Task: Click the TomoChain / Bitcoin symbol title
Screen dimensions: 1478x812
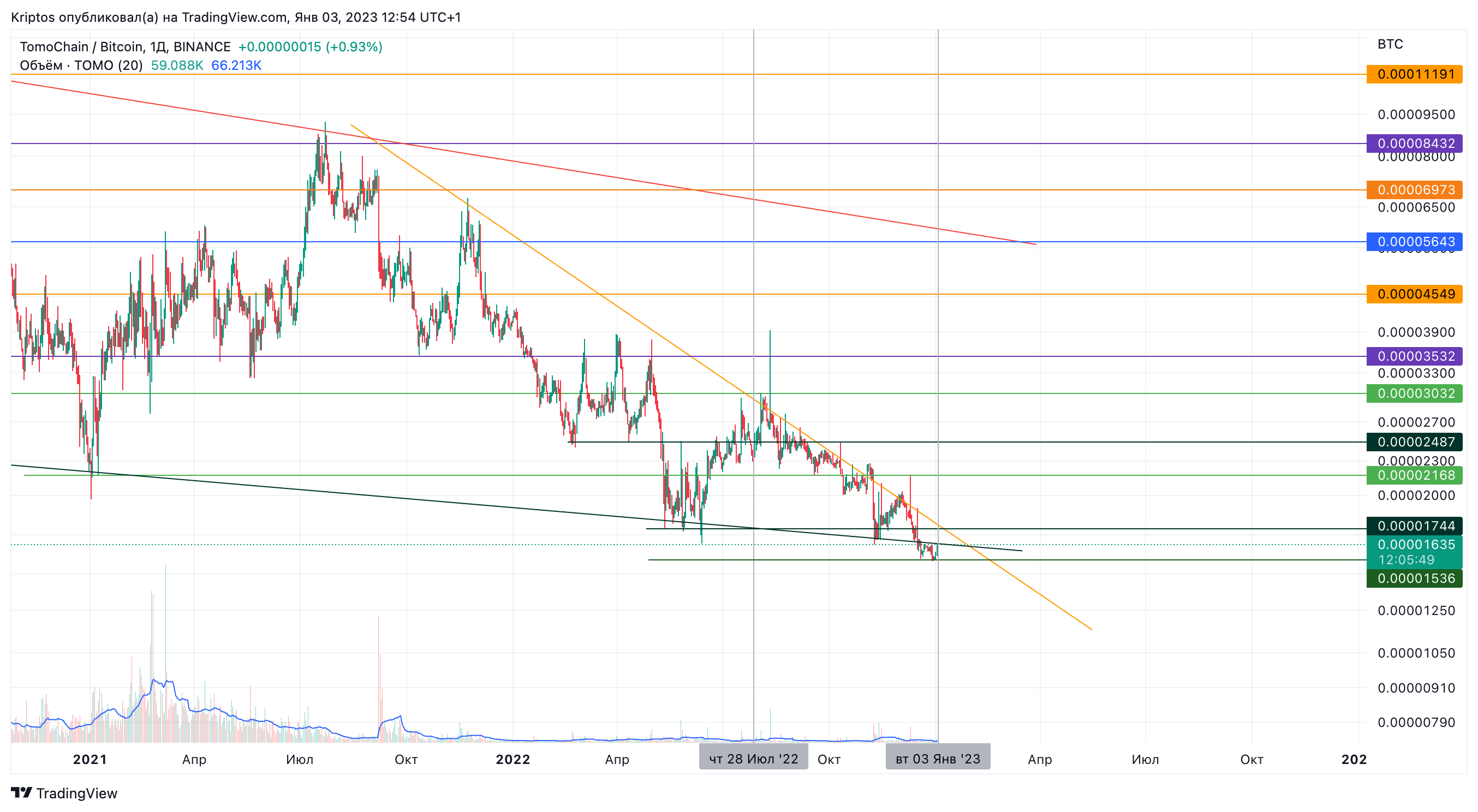Action: tap(124, 46)
